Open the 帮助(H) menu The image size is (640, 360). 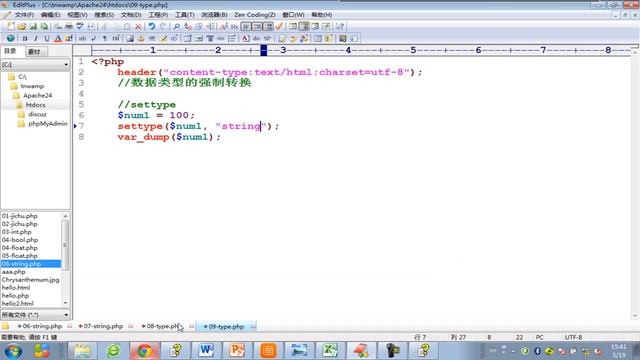click(x=322, y=15)
